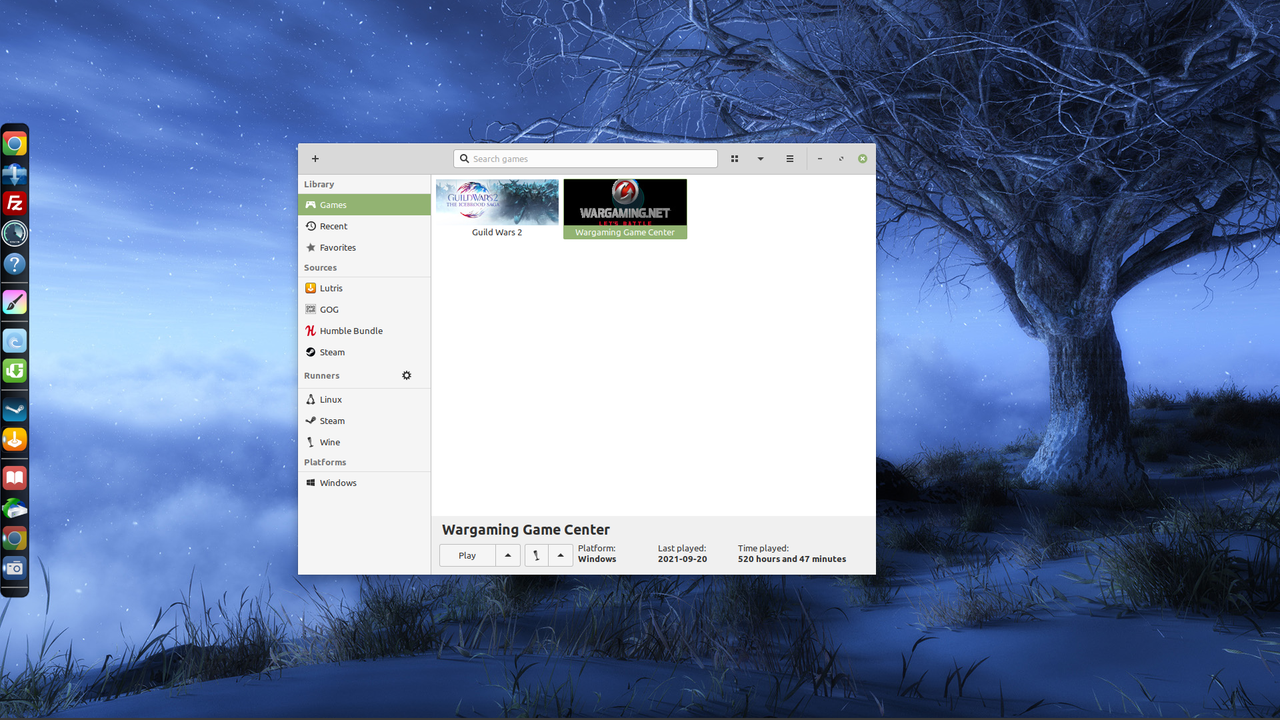The image size is (1280, 720).
Task: Select the Steam source under Sources
Action: click(364, 352)
